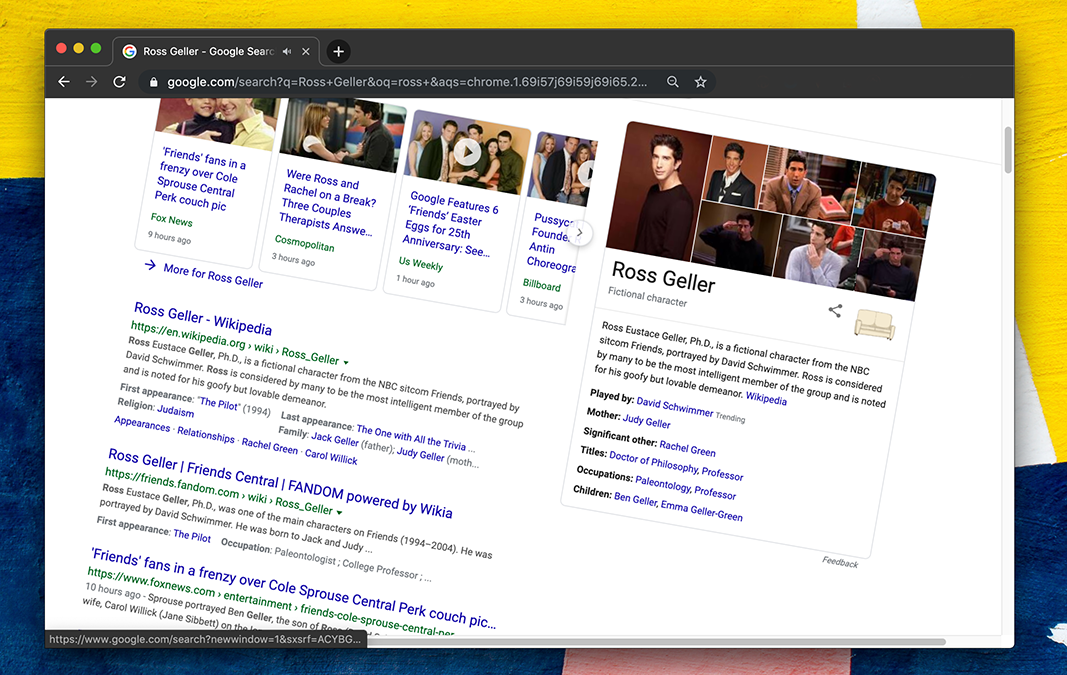Close the Ross Geller search tab

[306, 51]
